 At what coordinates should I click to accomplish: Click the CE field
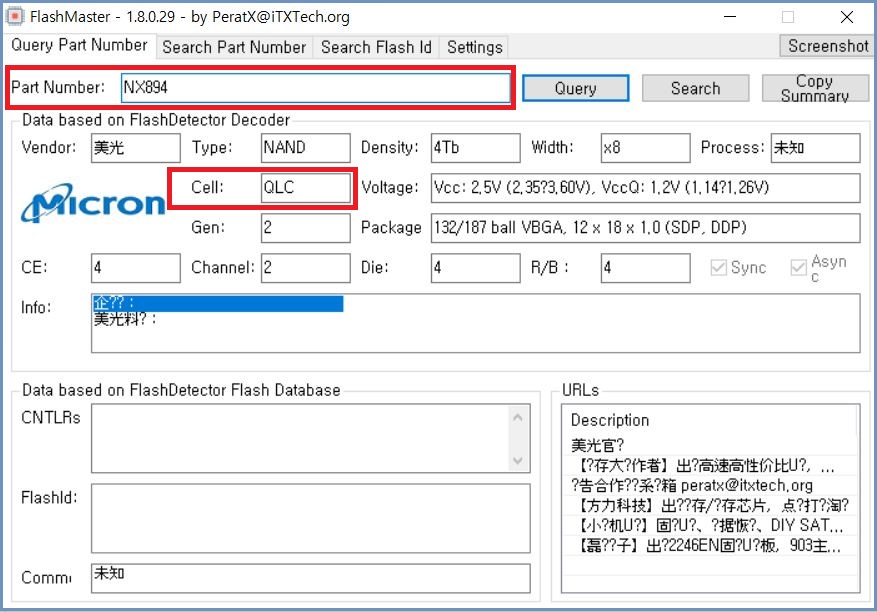136,268
